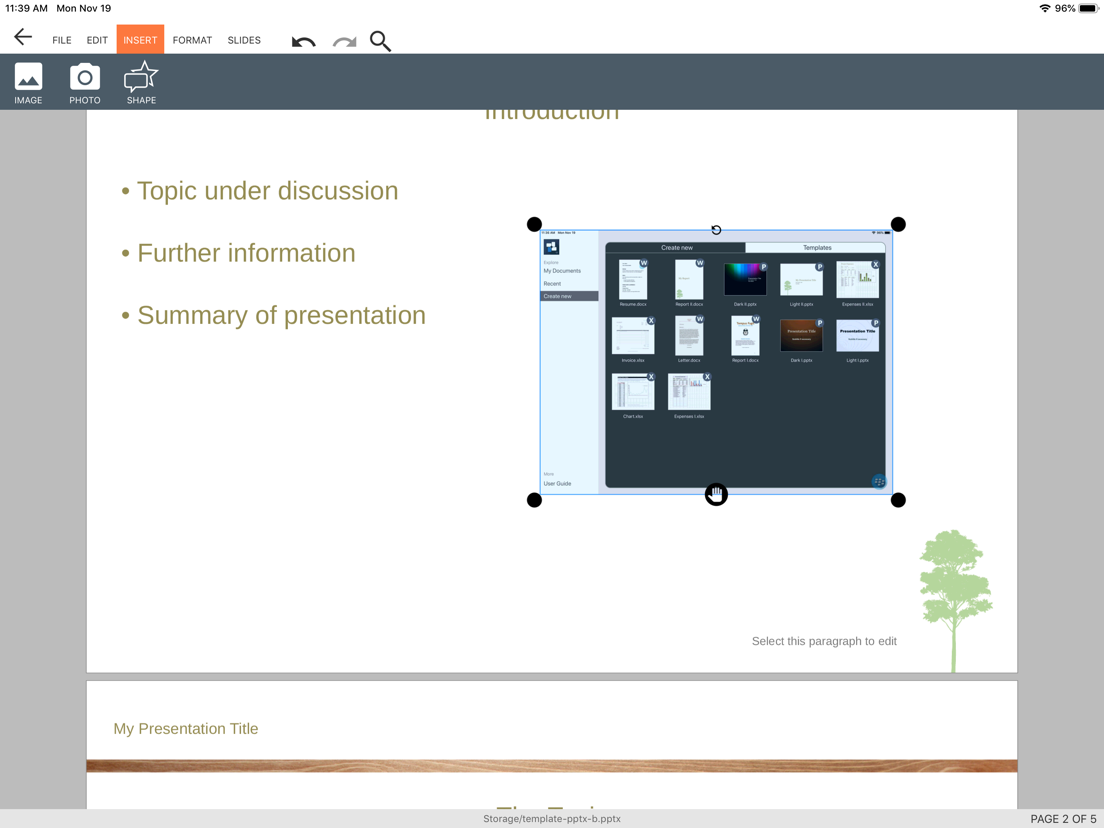Tap the battery status icon
The width and height of the screenshot is (1104, 828).
tap(1089, 8)
